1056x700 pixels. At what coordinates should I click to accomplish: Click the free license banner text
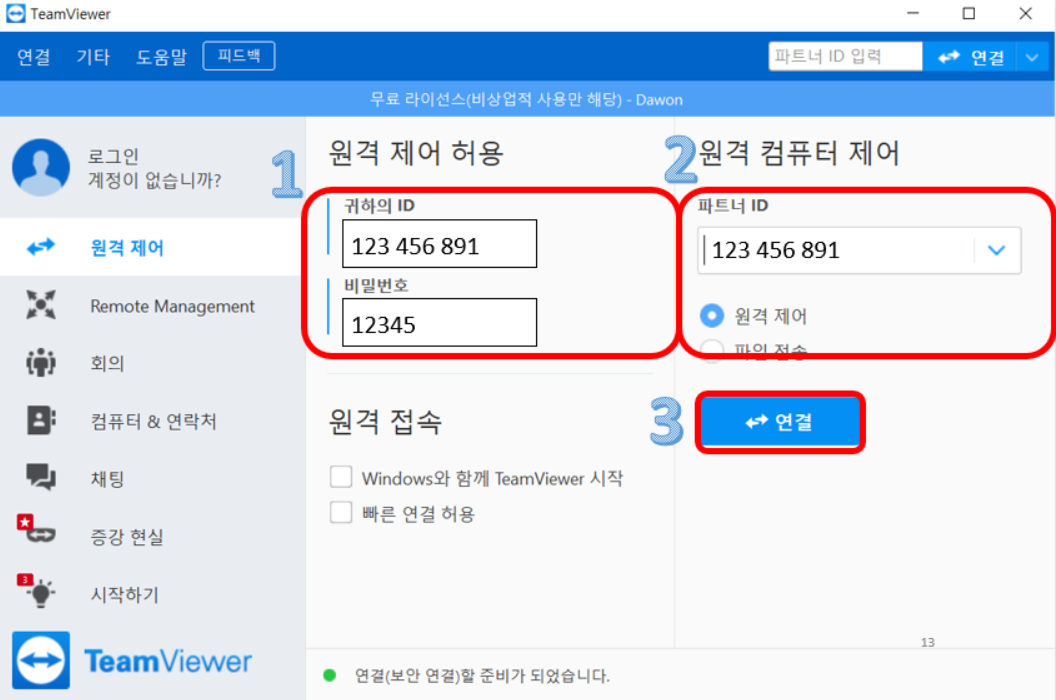pyautogui.click(x=527, y=100)
